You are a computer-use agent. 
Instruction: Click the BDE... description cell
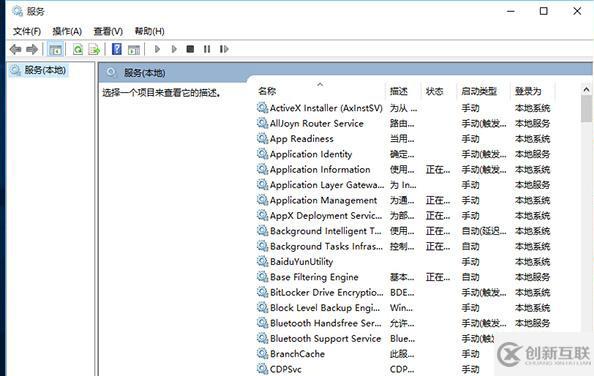(402, 292)
